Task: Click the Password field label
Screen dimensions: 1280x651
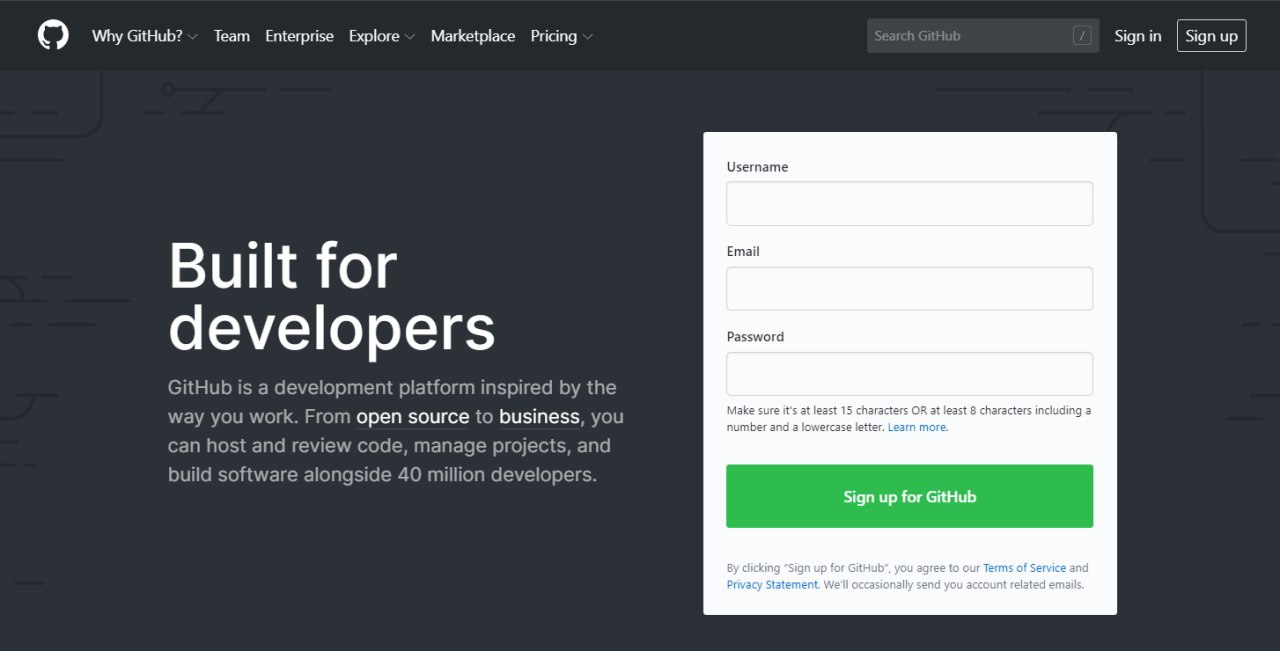Action: point(755,337)
